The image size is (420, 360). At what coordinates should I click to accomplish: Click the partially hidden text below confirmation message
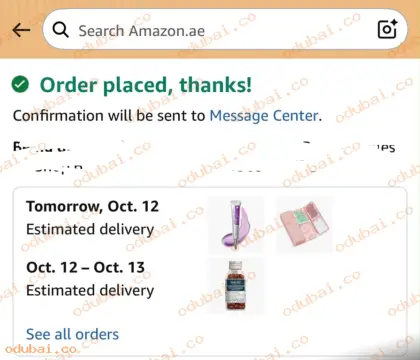coord(204,156)
